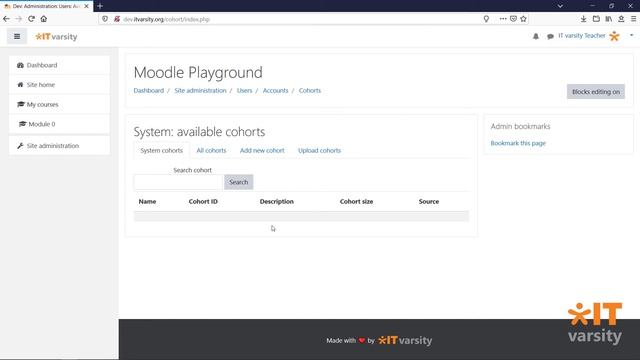This screenshot has height=360, width=640.
Task: Click the Accounts breadcrumb link
Action: pos(276,91)
